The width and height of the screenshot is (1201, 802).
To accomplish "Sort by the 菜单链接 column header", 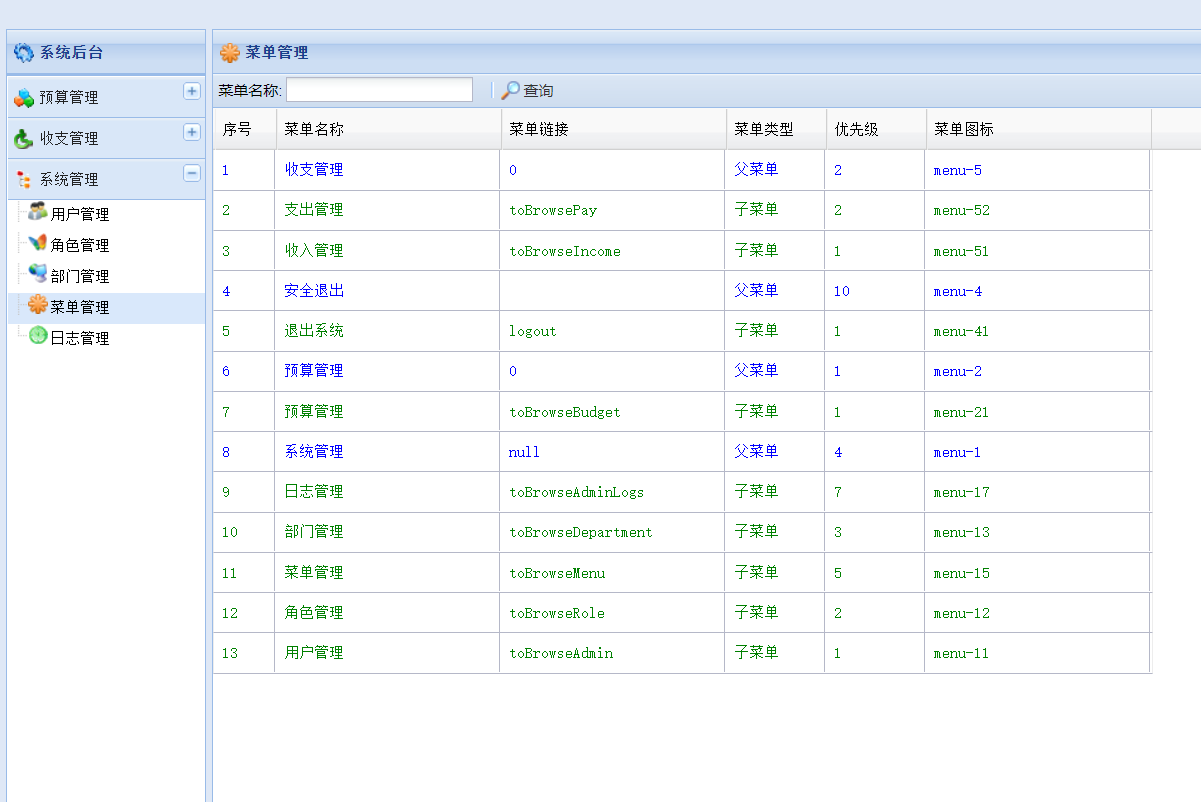I will point(614,129).
